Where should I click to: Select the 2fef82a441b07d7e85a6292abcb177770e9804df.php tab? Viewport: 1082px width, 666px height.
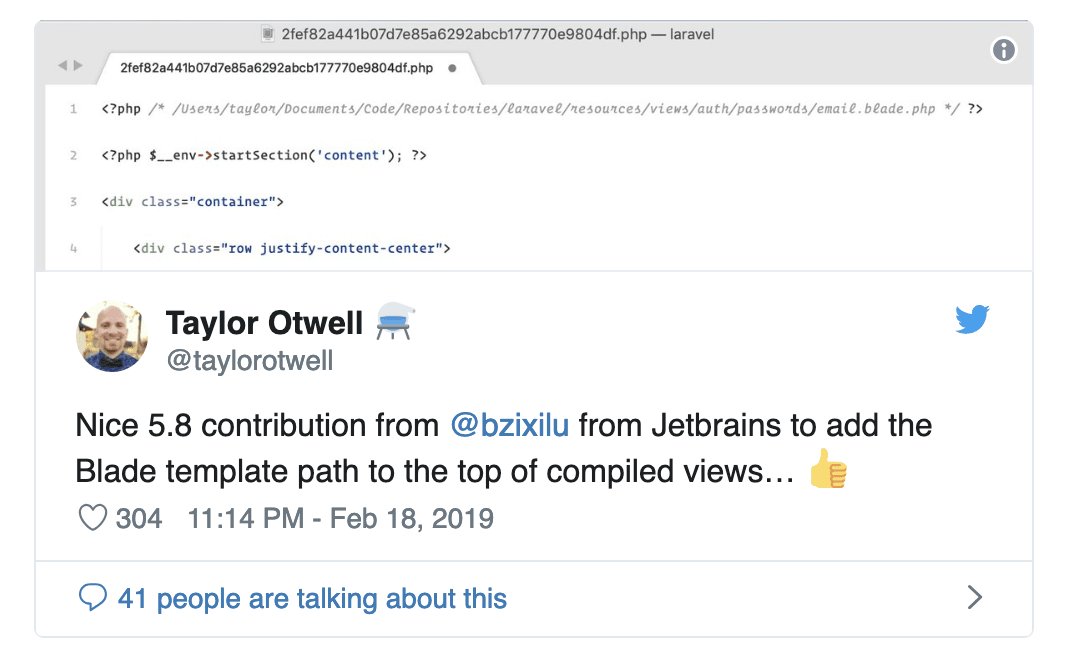(276, 68)
